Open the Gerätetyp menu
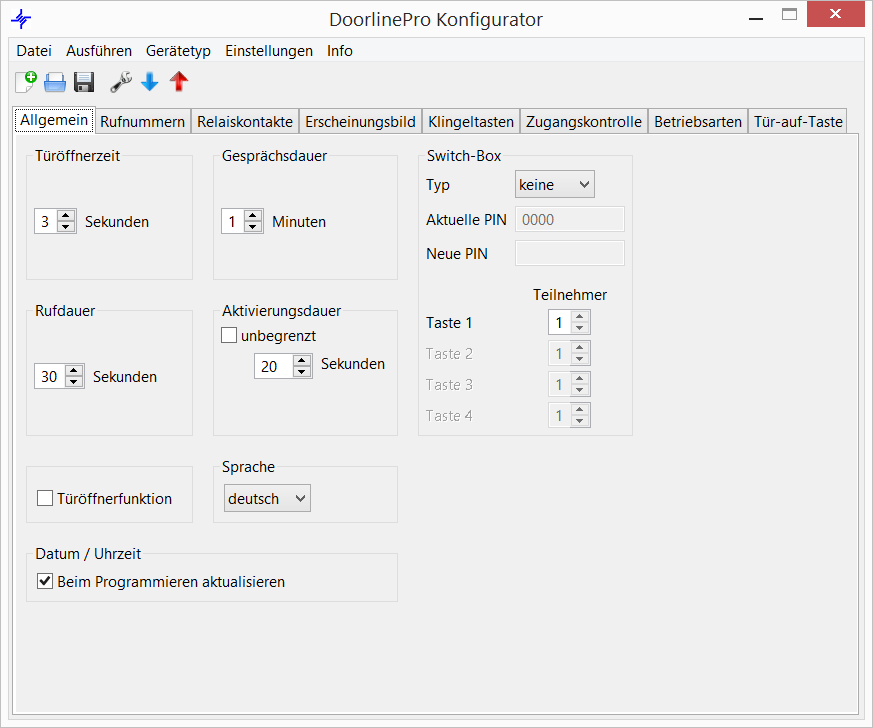 point(178,51)
